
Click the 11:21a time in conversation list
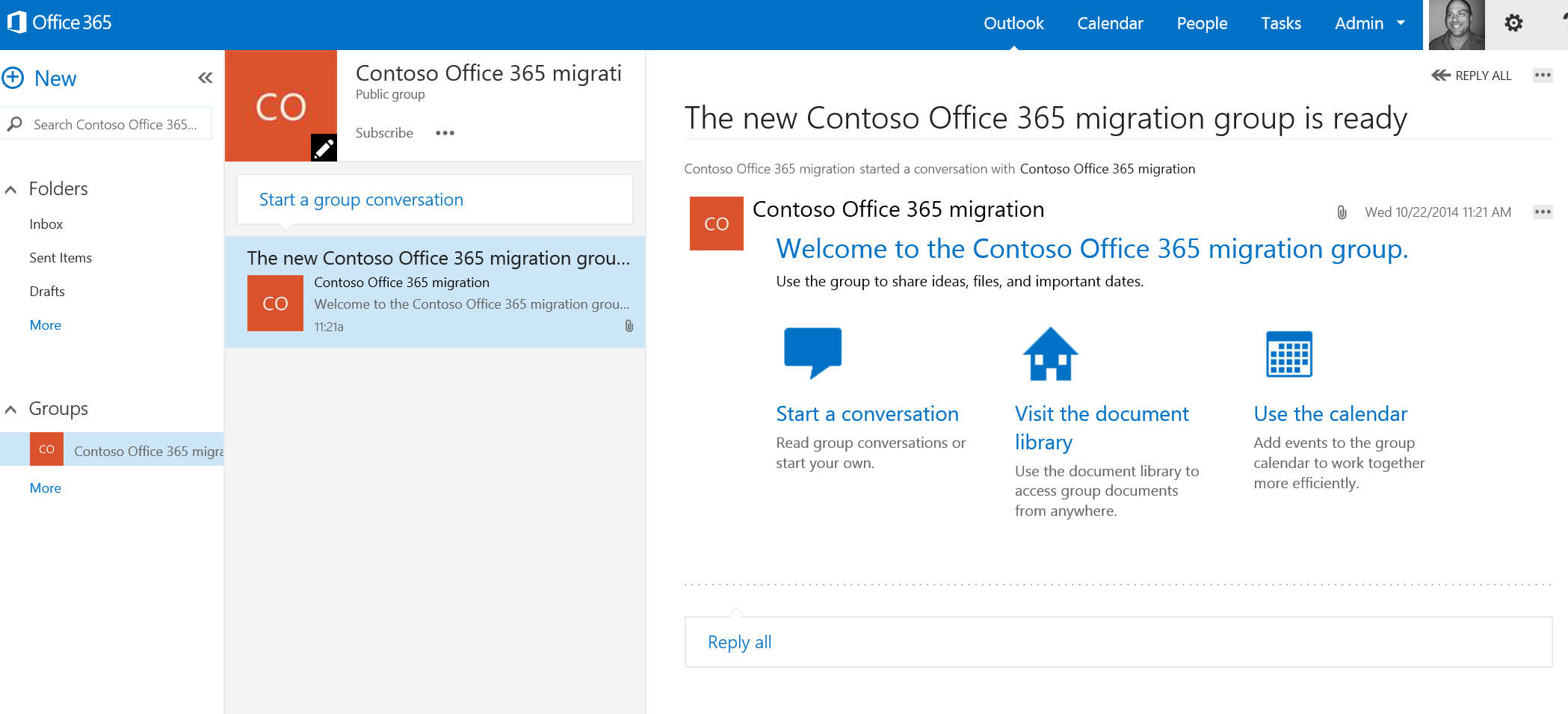(329, 327)
